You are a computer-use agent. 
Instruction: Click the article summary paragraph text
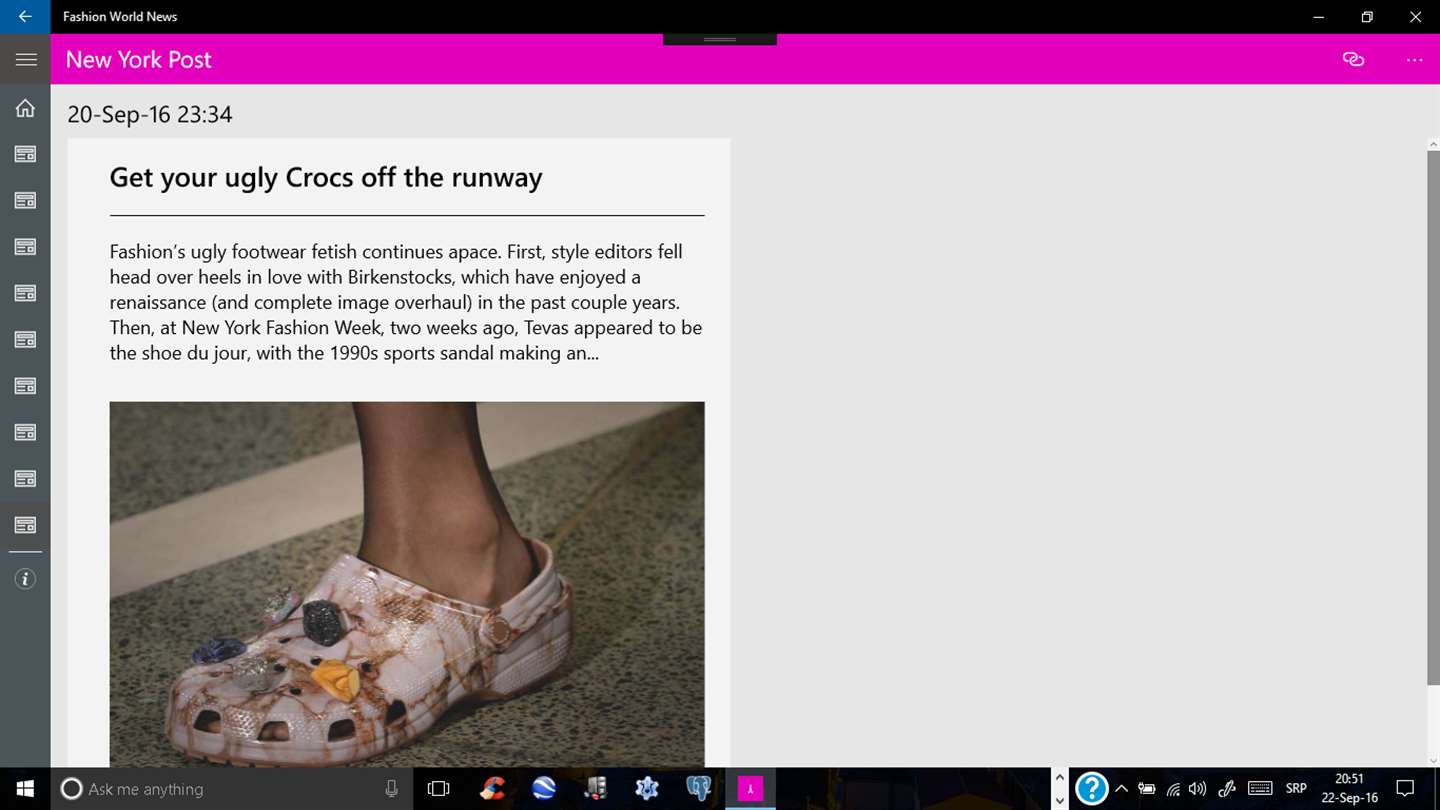pyautogui.click(x=407, y=302)
